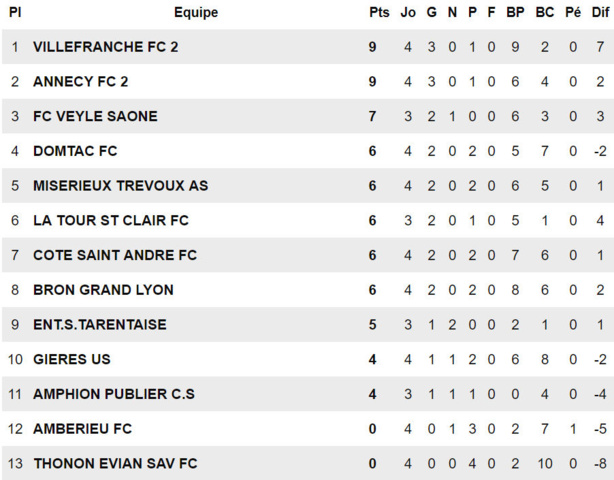Screen dimensions: 614x480
Task: Click the Dif column header
Action: coord(599,13)
